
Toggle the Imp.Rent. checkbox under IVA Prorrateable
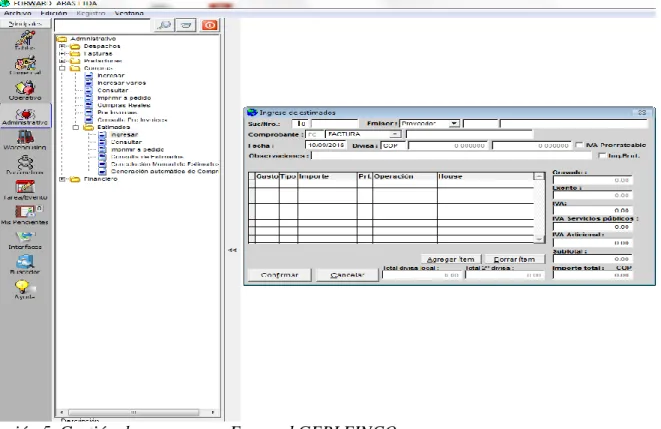[602, 156]
